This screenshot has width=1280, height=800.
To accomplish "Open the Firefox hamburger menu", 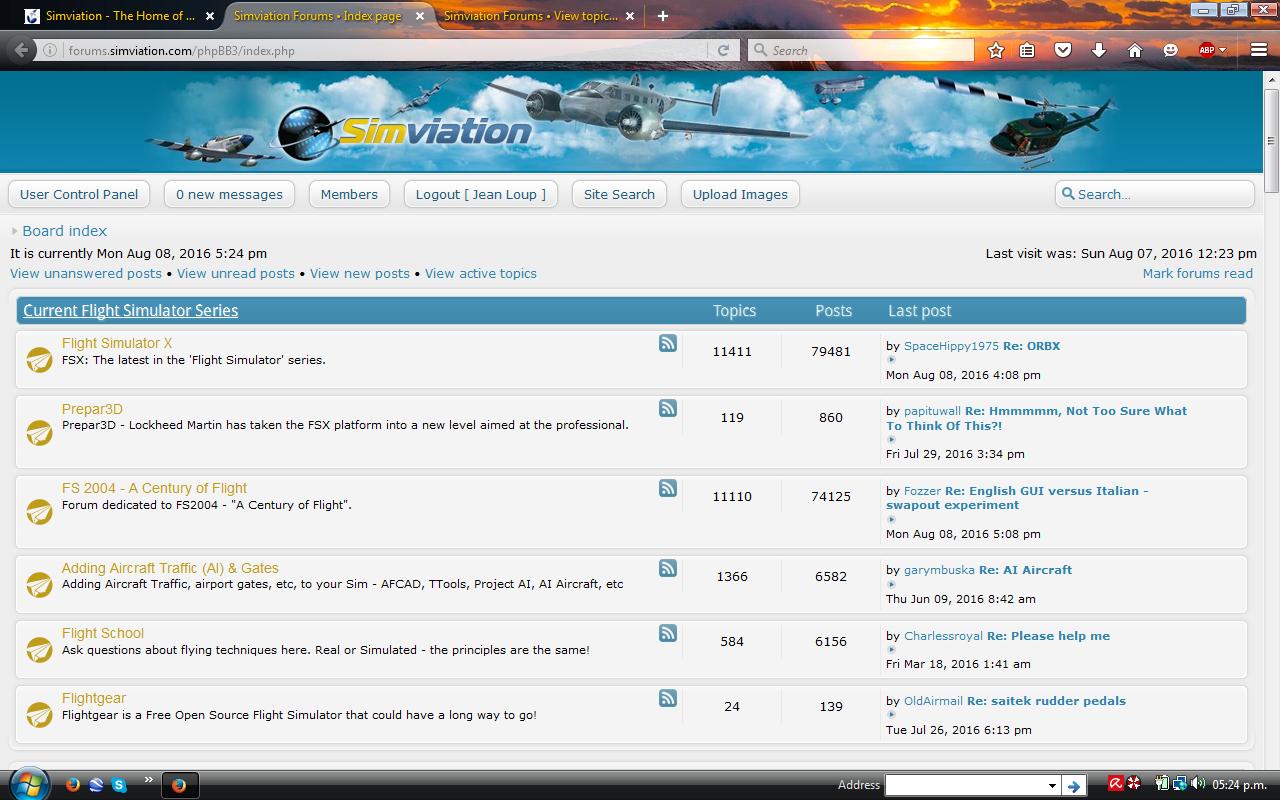I will (x=1259, y=50).
